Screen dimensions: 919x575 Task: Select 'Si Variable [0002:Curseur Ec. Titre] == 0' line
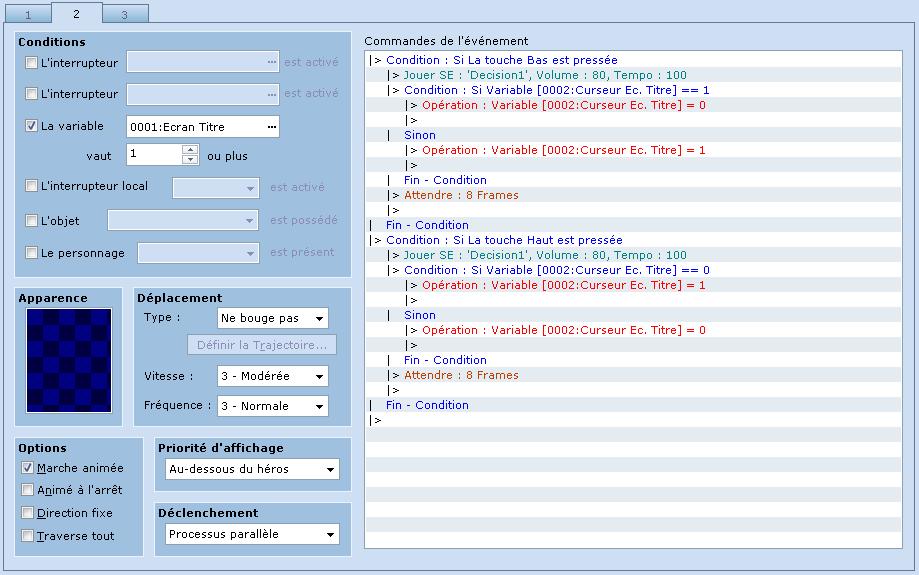pyautogui.click(x=634, y=270)
